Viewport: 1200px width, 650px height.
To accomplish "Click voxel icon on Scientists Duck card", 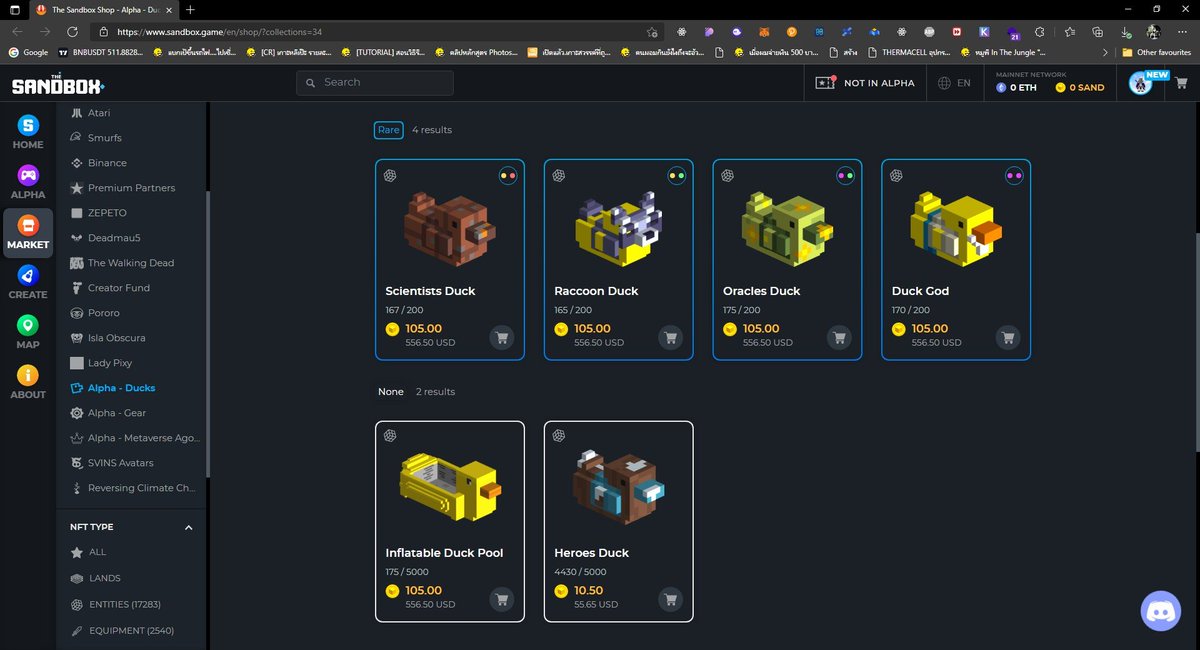I will 390,175.
